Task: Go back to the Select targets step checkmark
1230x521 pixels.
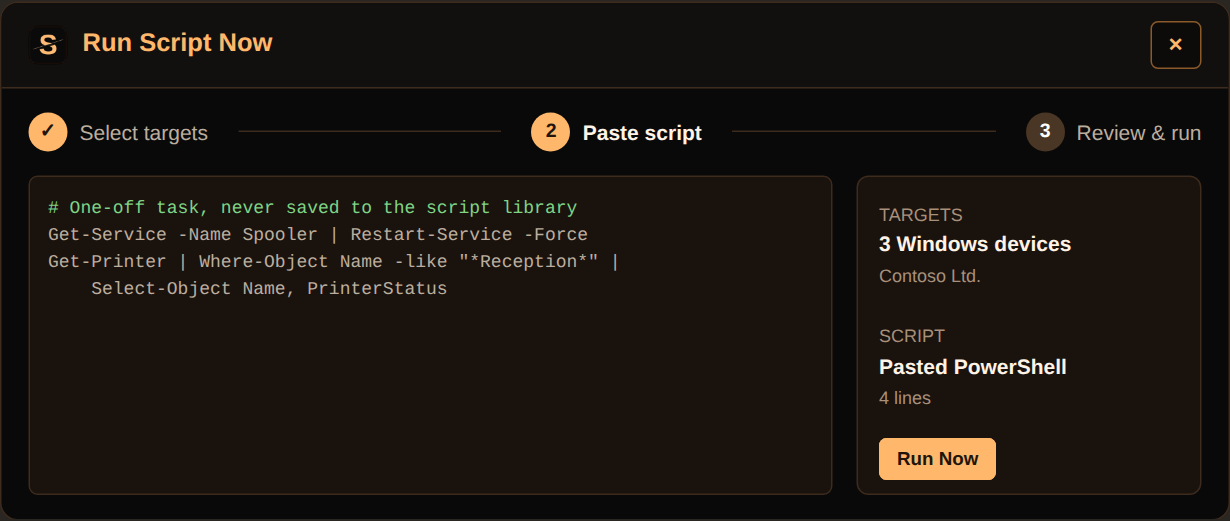Action: tap(48, 132)
